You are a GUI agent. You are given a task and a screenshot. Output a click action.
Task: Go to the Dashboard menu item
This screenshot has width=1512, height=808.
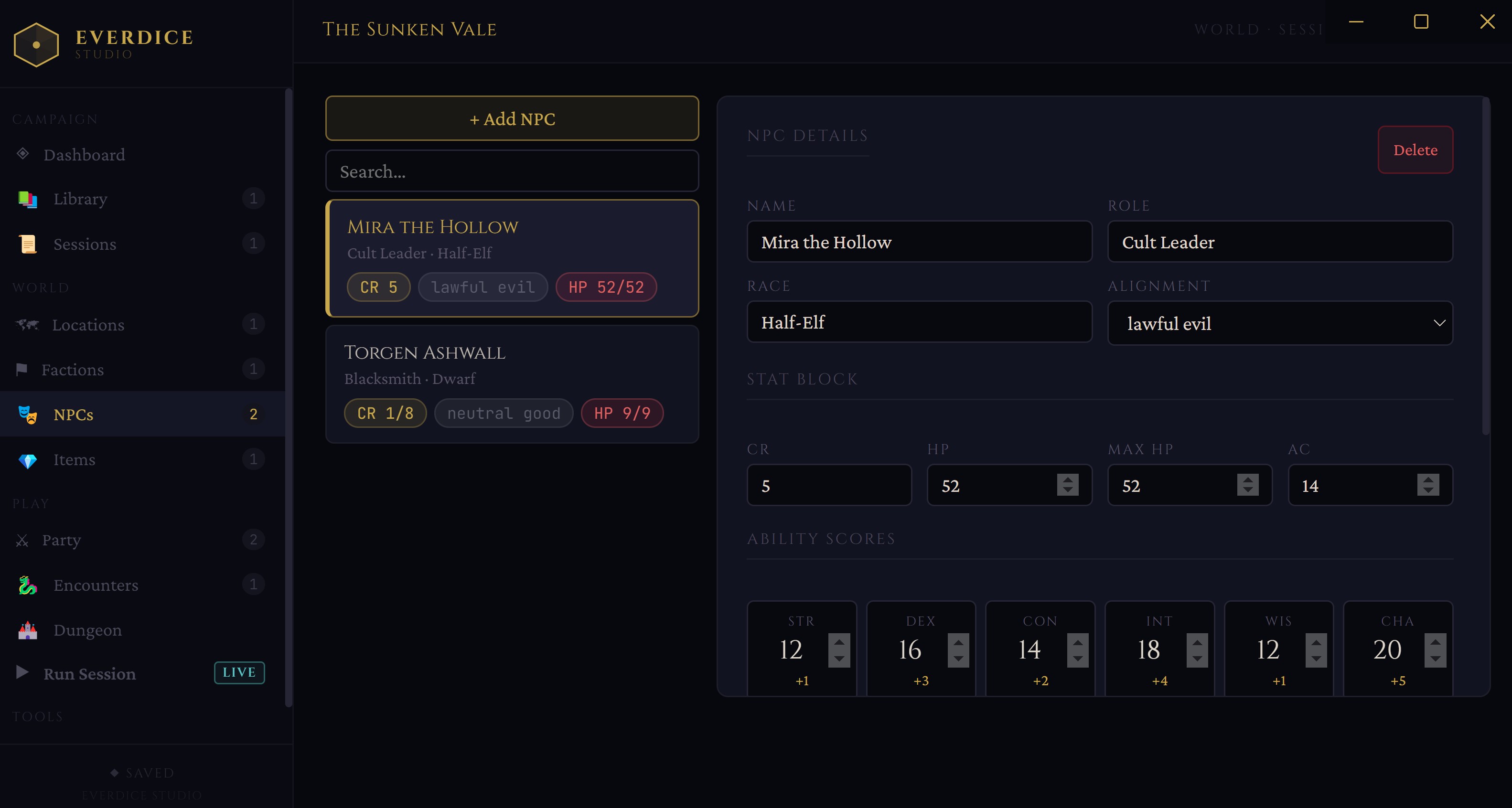84,155
